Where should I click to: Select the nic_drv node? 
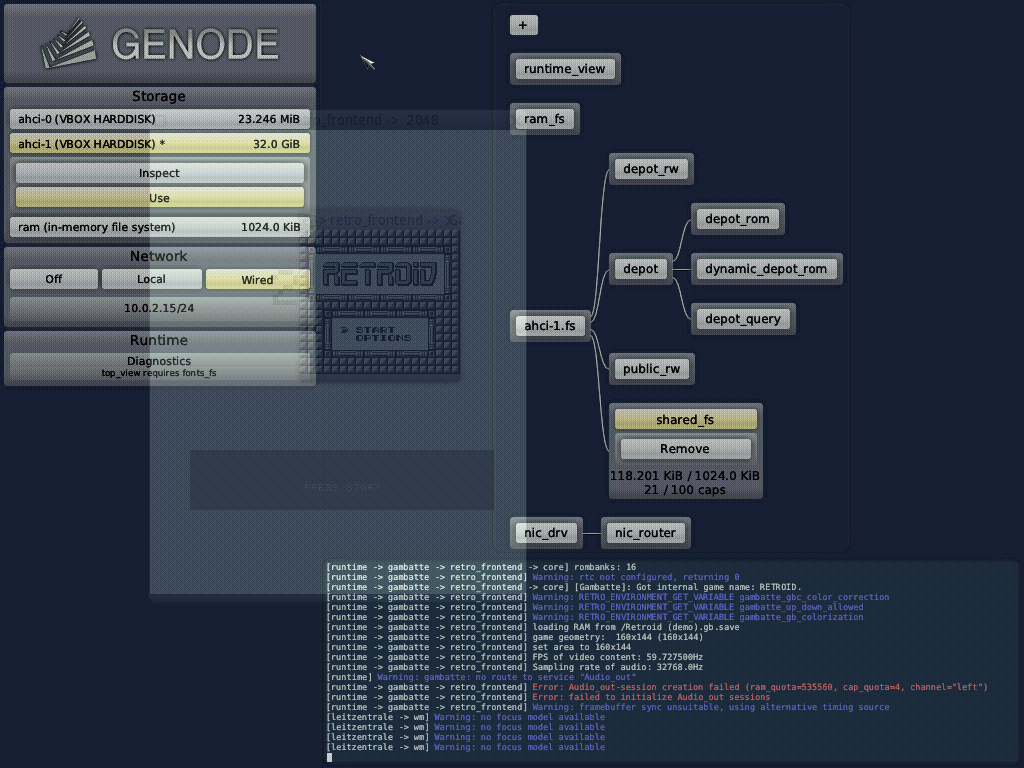coord(545,533)
